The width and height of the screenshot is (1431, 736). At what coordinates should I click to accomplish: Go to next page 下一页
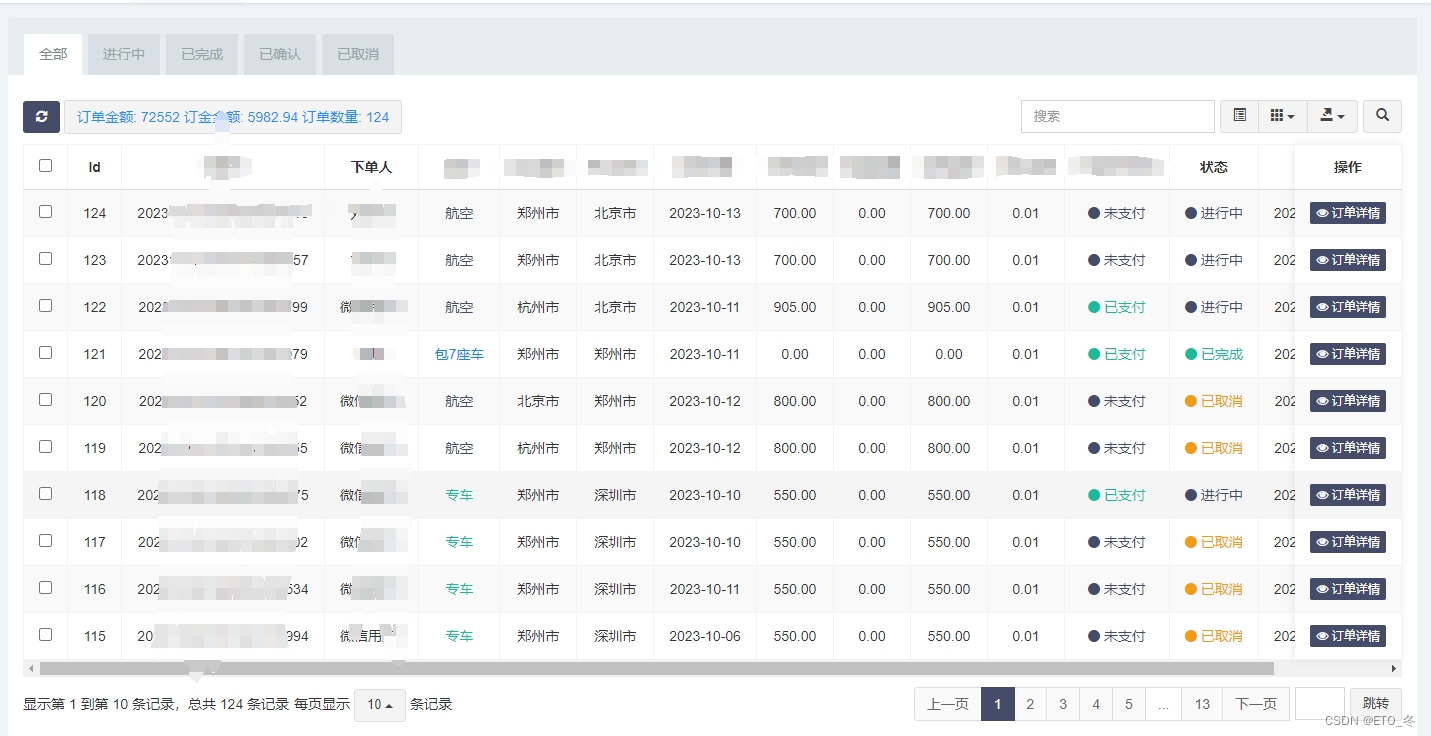tap(1256, 704)
